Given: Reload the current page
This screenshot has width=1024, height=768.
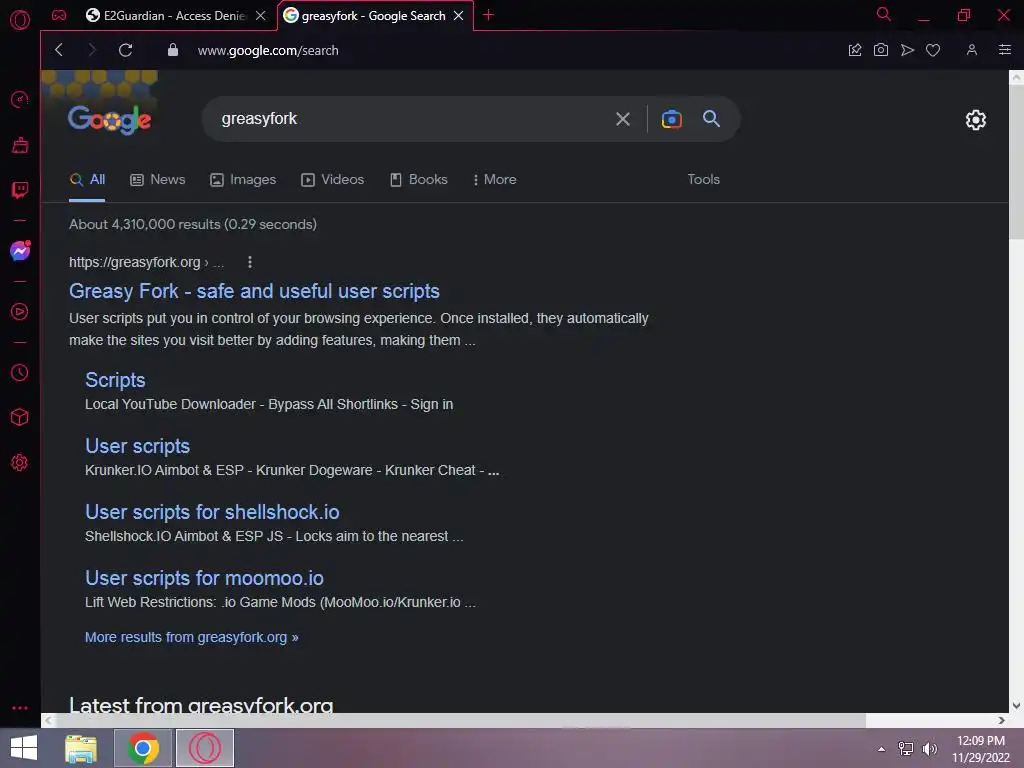Looking at the screenshot, I should tap(125, 50).
